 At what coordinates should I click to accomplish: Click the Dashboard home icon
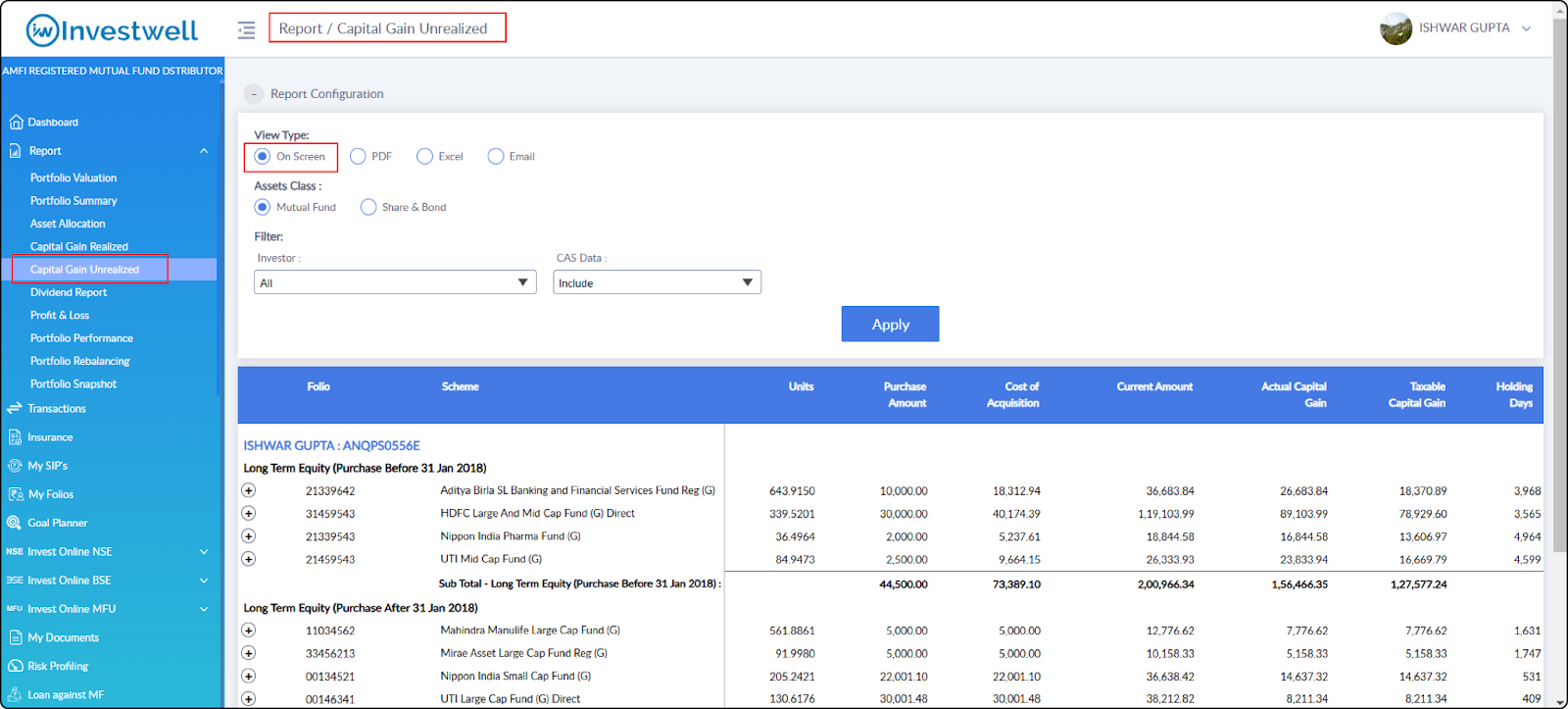point(16,123)
